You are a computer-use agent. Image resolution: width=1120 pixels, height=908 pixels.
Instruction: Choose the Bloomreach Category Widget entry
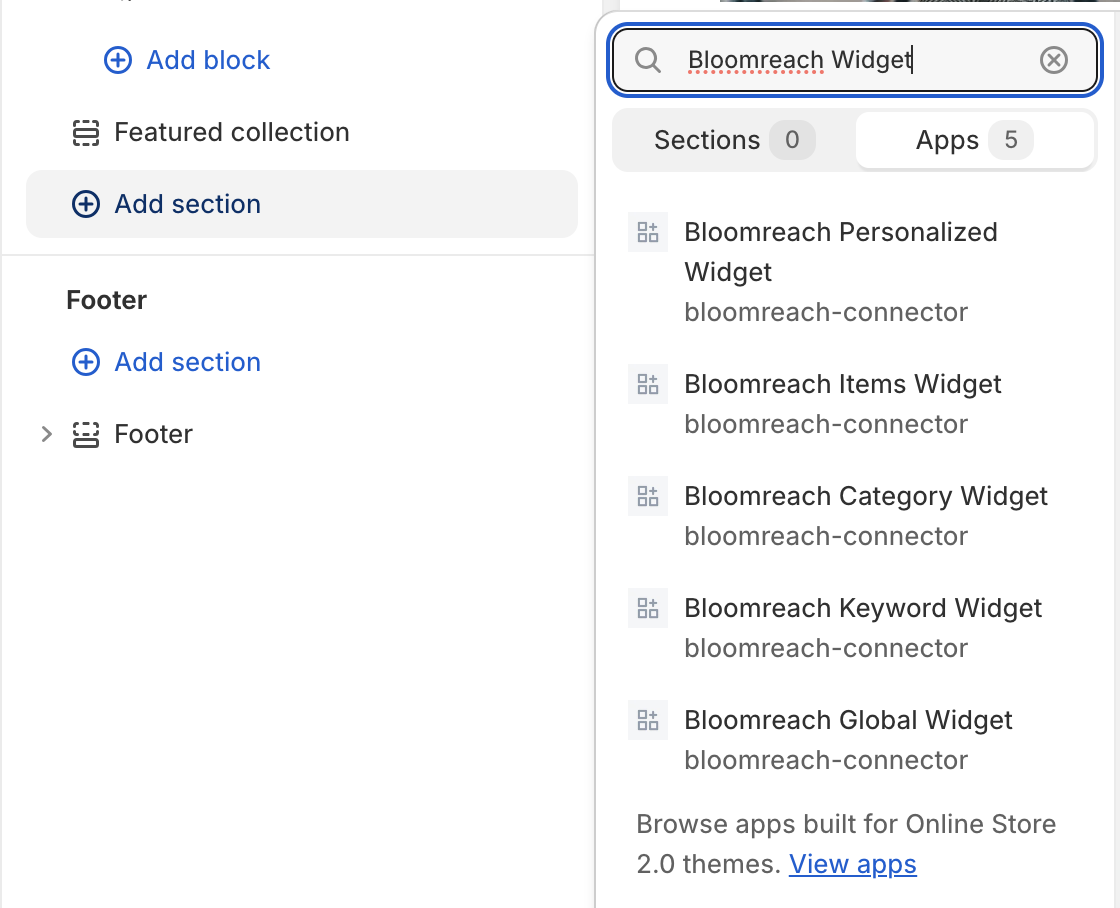(865, 497)
